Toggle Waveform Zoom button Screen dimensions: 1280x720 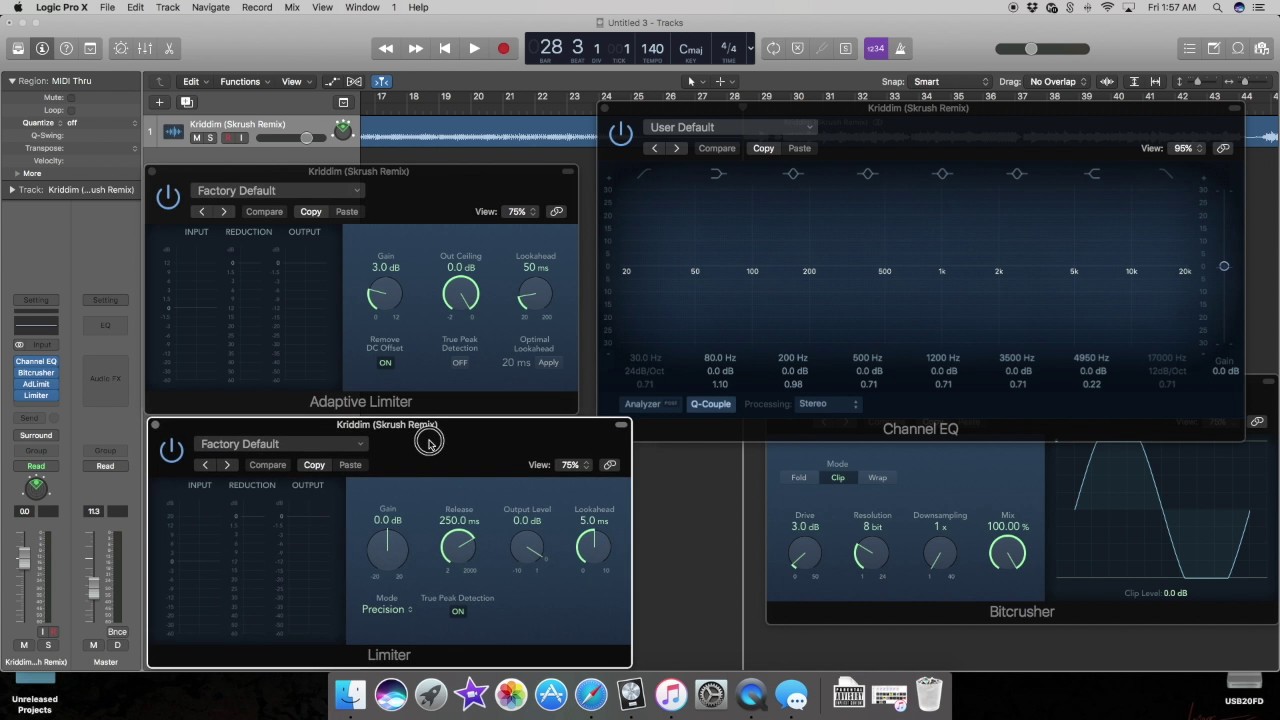(1107, 82)
